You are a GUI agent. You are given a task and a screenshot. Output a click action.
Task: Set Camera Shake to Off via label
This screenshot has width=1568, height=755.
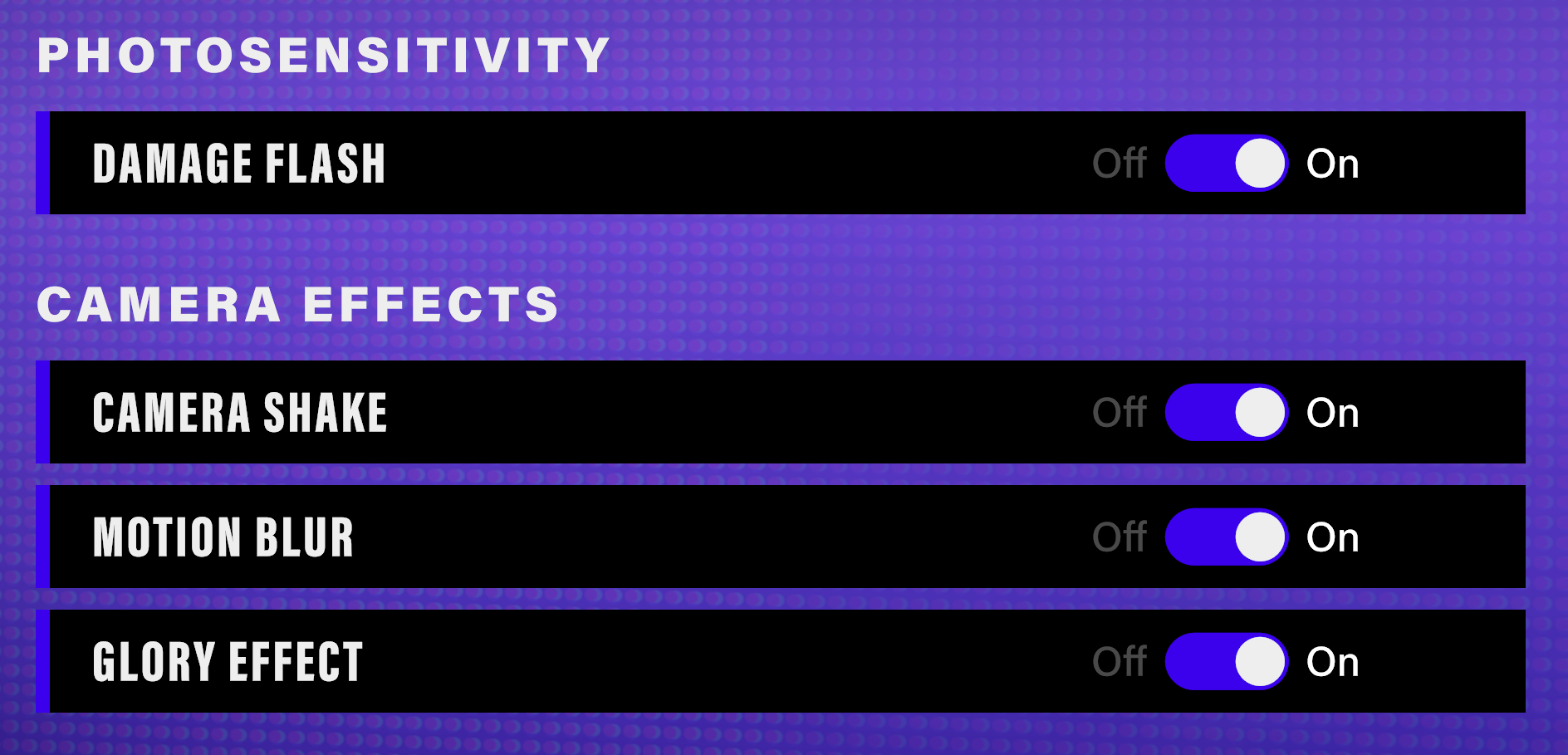coord(1119,413)
